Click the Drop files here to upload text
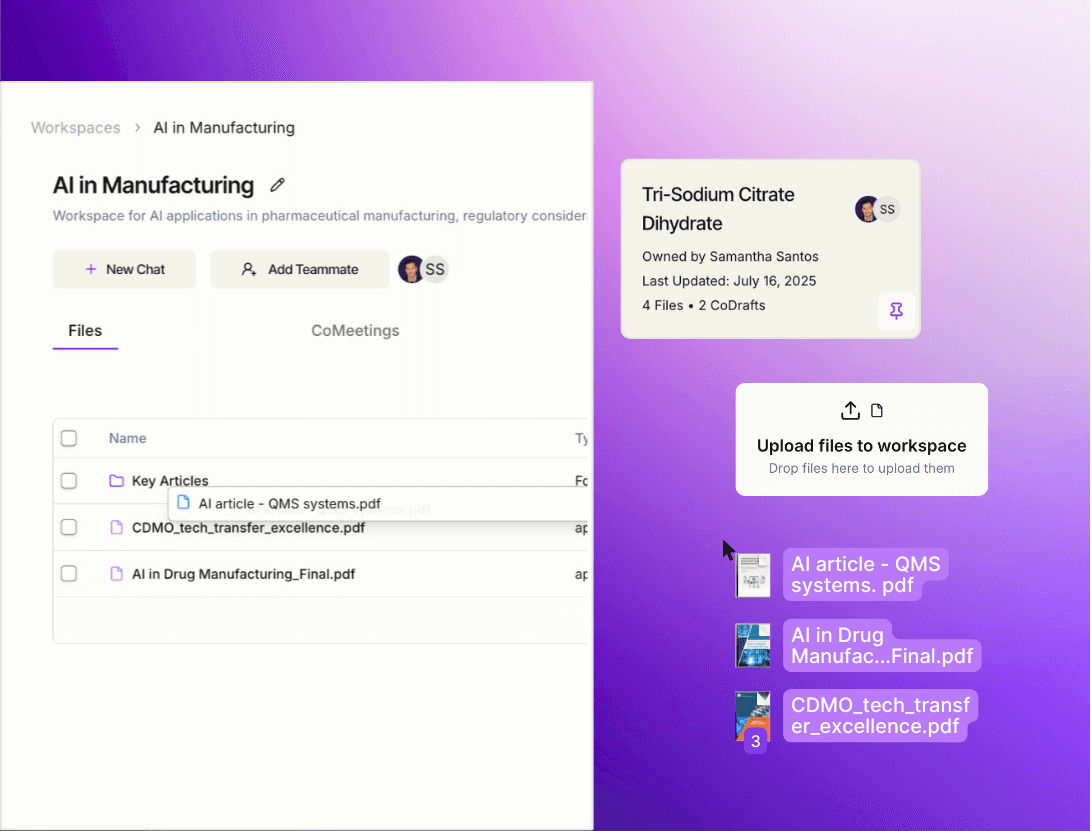Viewport: 1091px width, 831px height. pyautogui.click(x=861, y=468)
